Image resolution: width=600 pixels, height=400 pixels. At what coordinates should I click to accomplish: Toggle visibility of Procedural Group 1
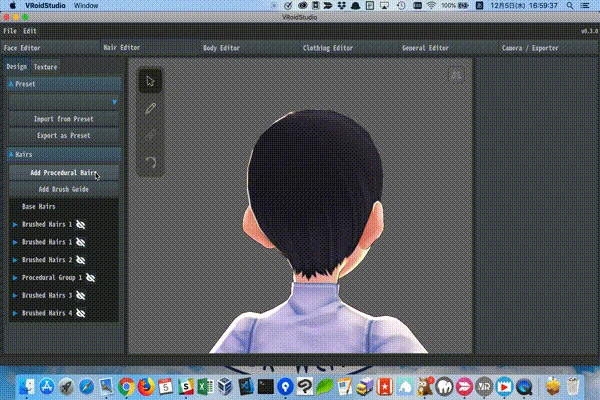(x=90, y=278)
